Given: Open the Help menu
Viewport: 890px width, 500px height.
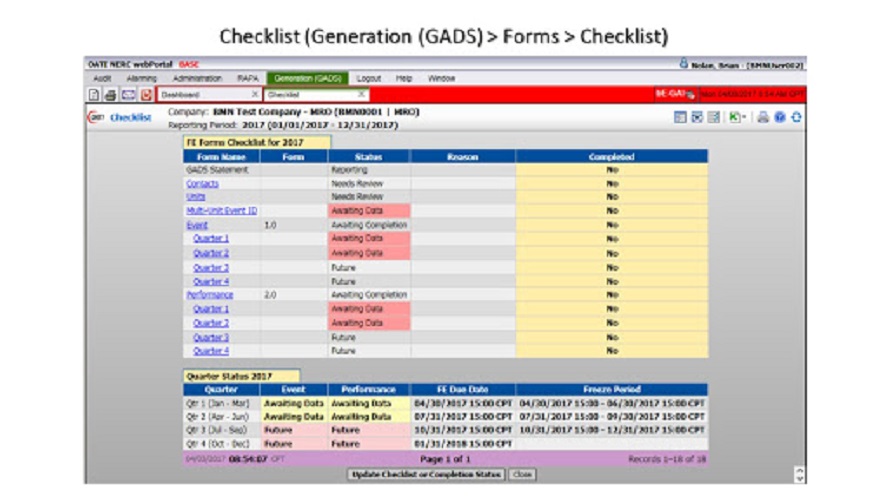Looking at the screenshot, I should (404, 78).
